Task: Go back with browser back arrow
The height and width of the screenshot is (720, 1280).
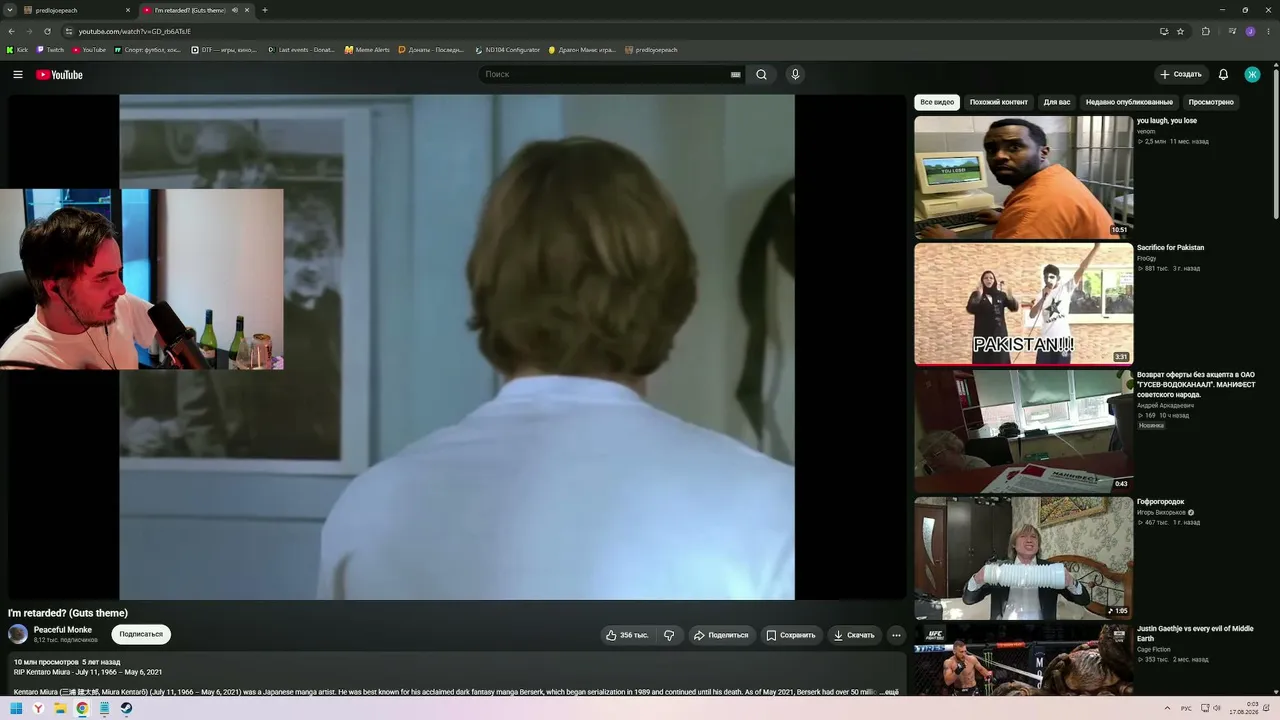Action: coord(11,31)
